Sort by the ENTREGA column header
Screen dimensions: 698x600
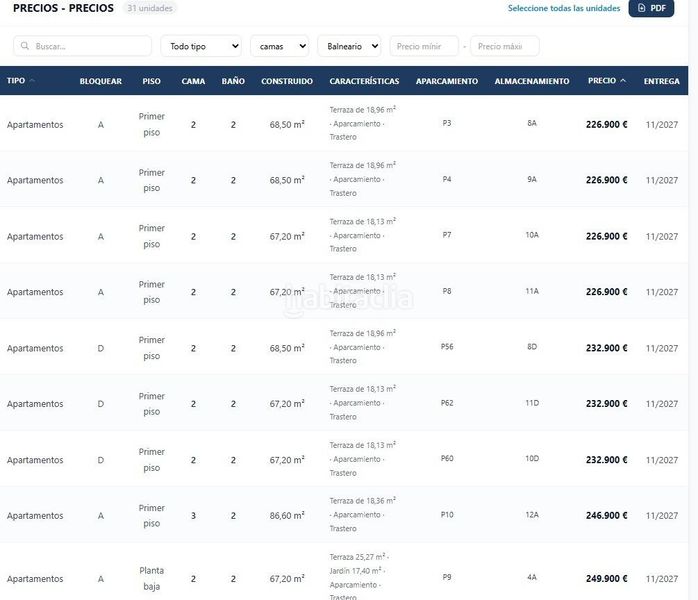[x=661, y=81]
